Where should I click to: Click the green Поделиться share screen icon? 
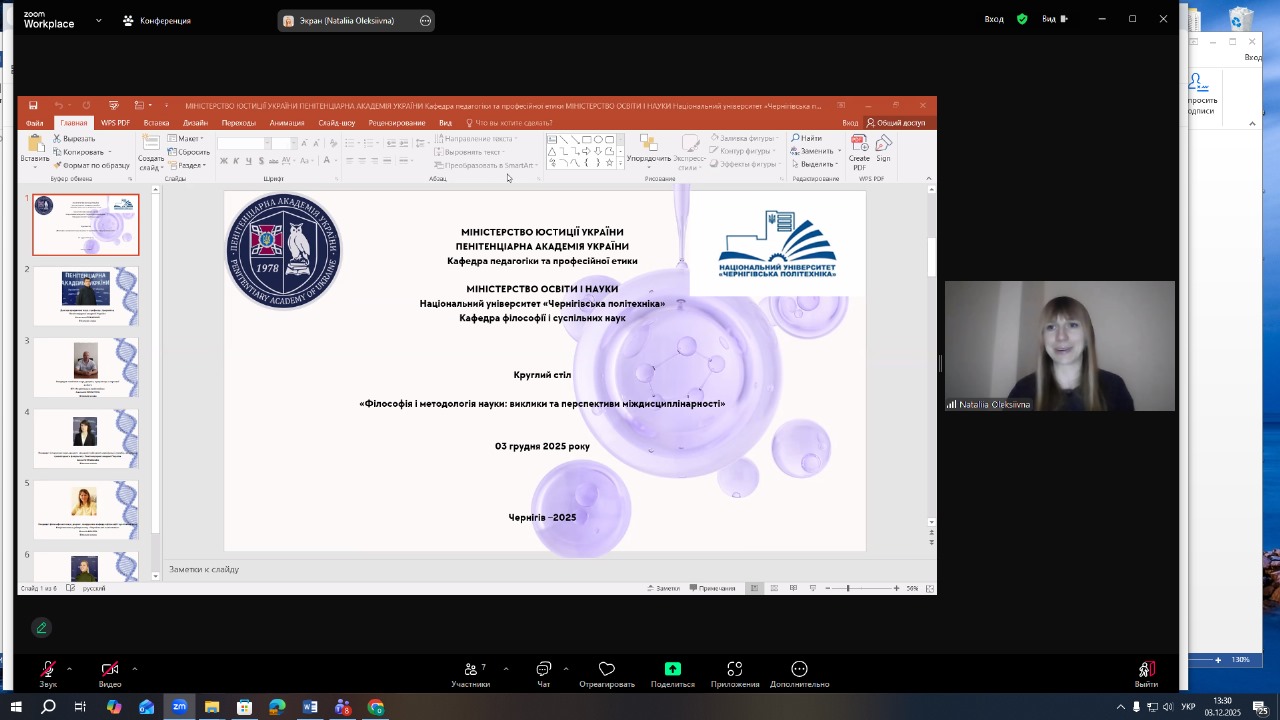point(673,670)
